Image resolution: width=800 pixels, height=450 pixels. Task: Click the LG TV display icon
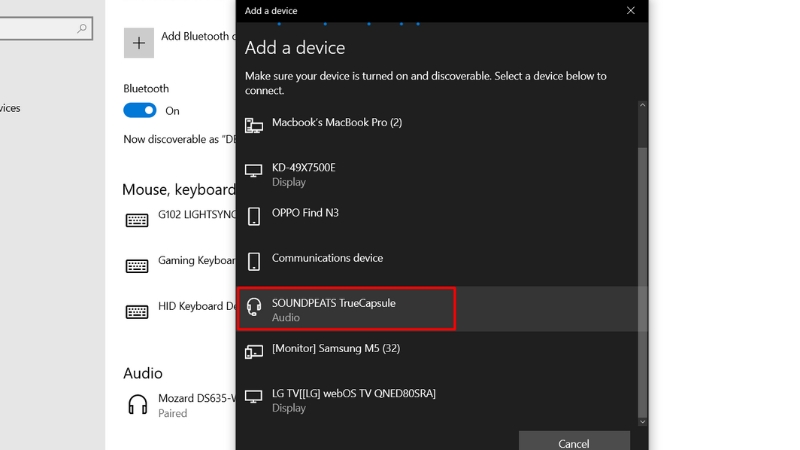pyautogui.click(x=254, y=396)
